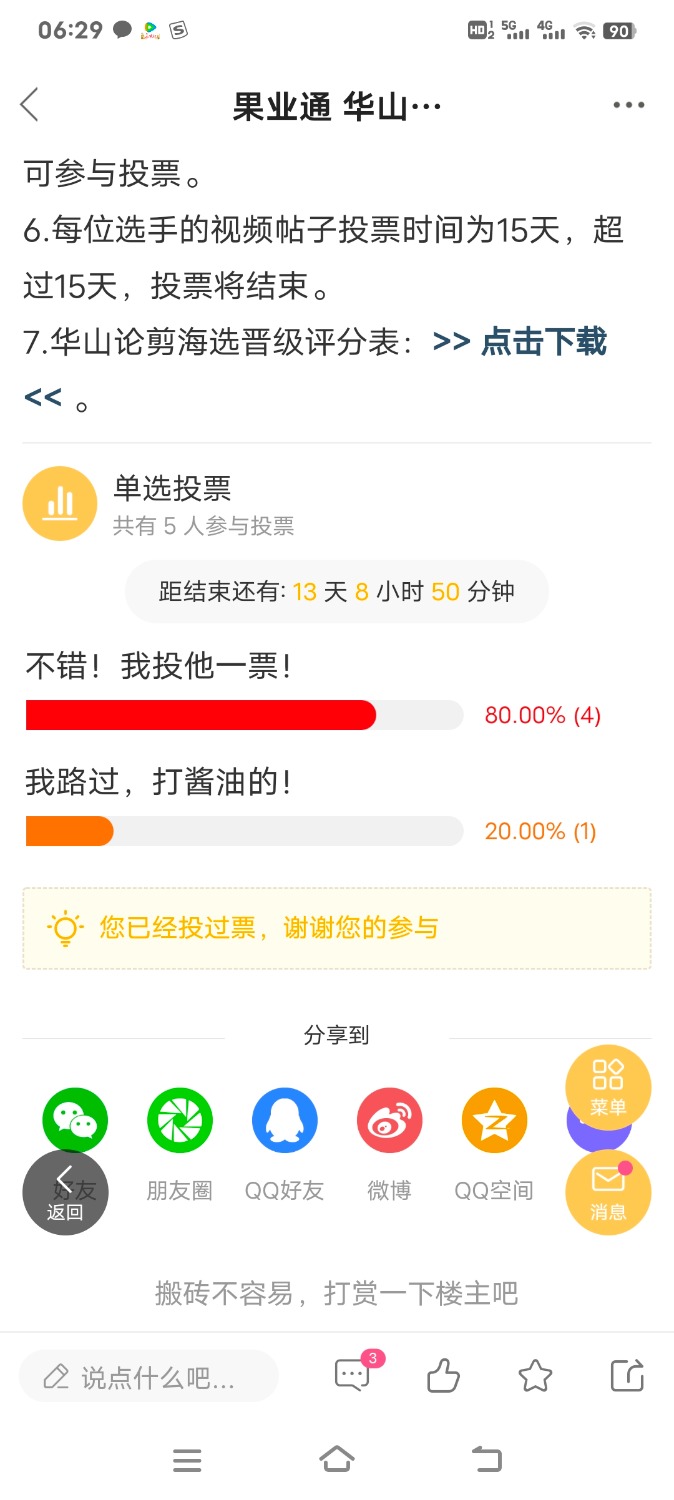
Task: Open the floating 菜单 menu button
Action: [x=608, y=1087]
